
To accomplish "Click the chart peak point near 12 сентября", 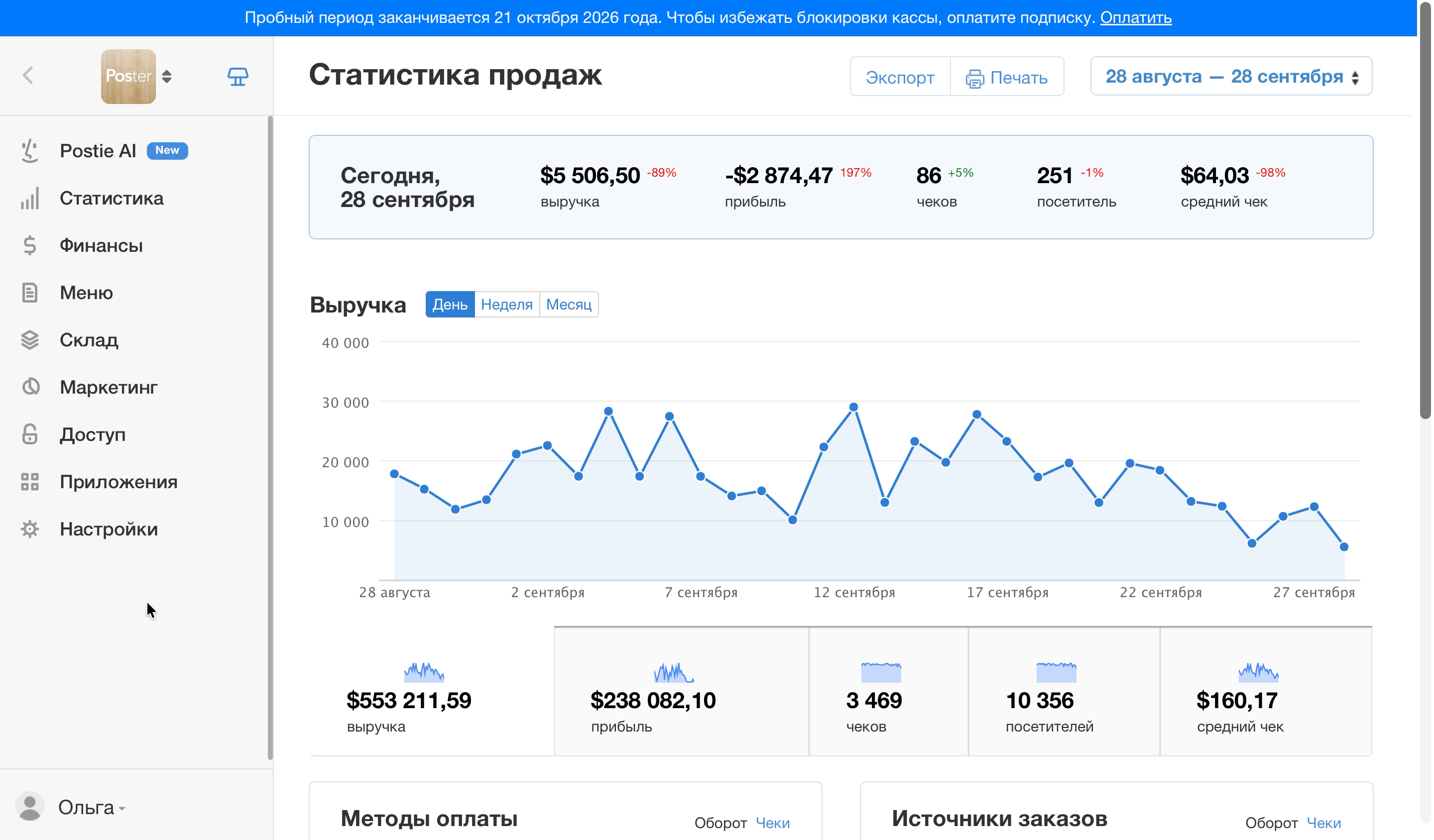I will tap(853, 407).
